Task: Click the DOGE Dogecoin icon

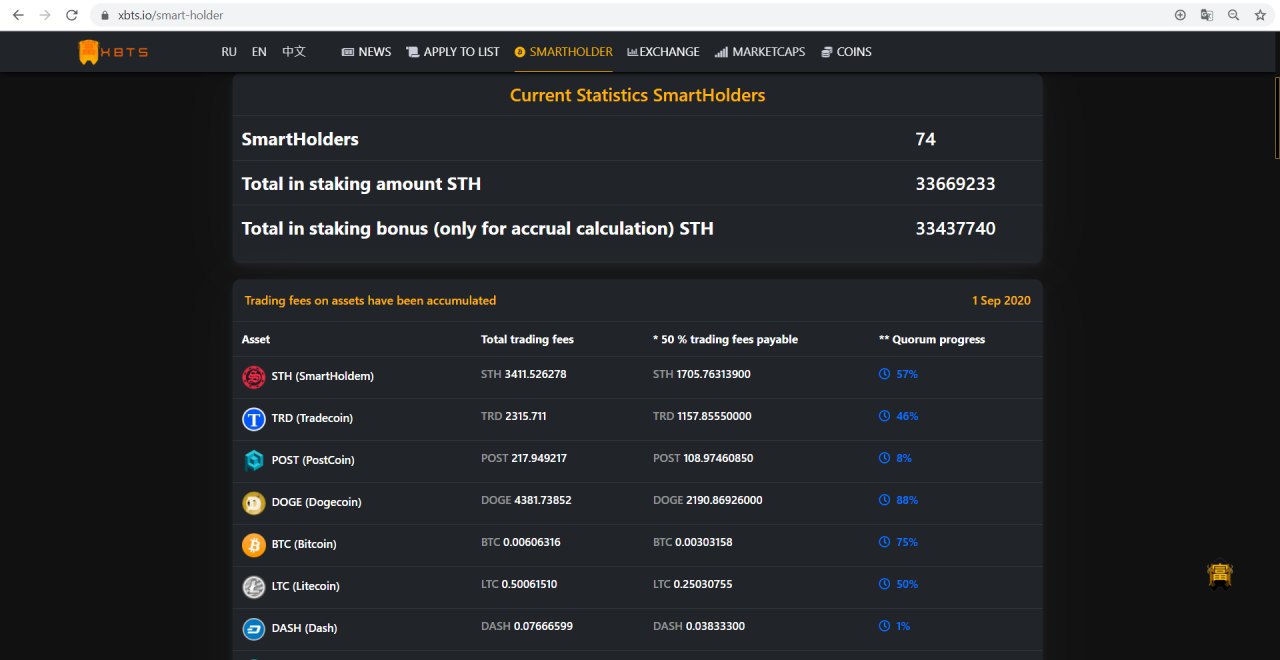Action: [x=254, y=503]
